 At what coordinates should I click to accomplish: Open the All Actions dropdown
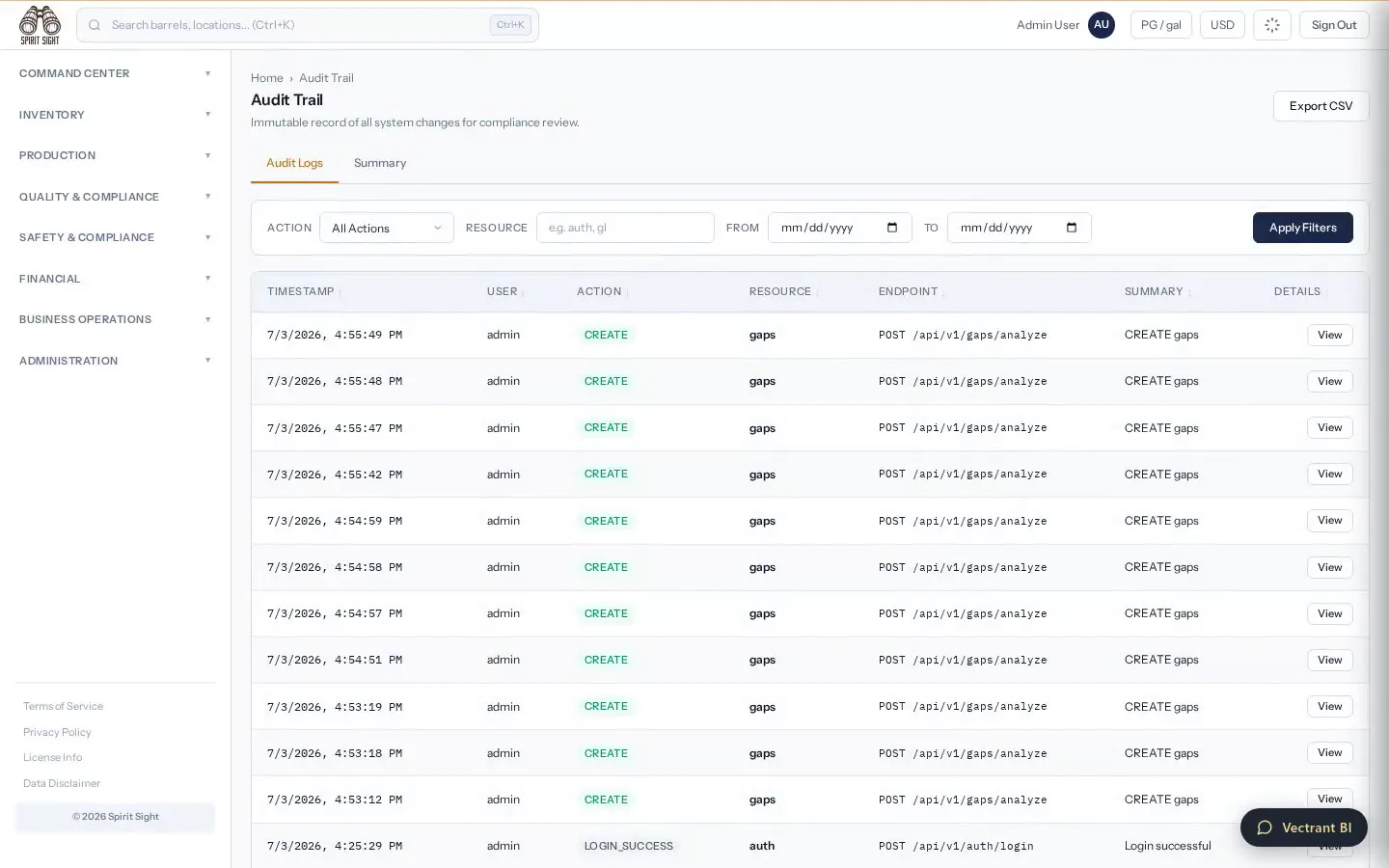pos(387,228)
